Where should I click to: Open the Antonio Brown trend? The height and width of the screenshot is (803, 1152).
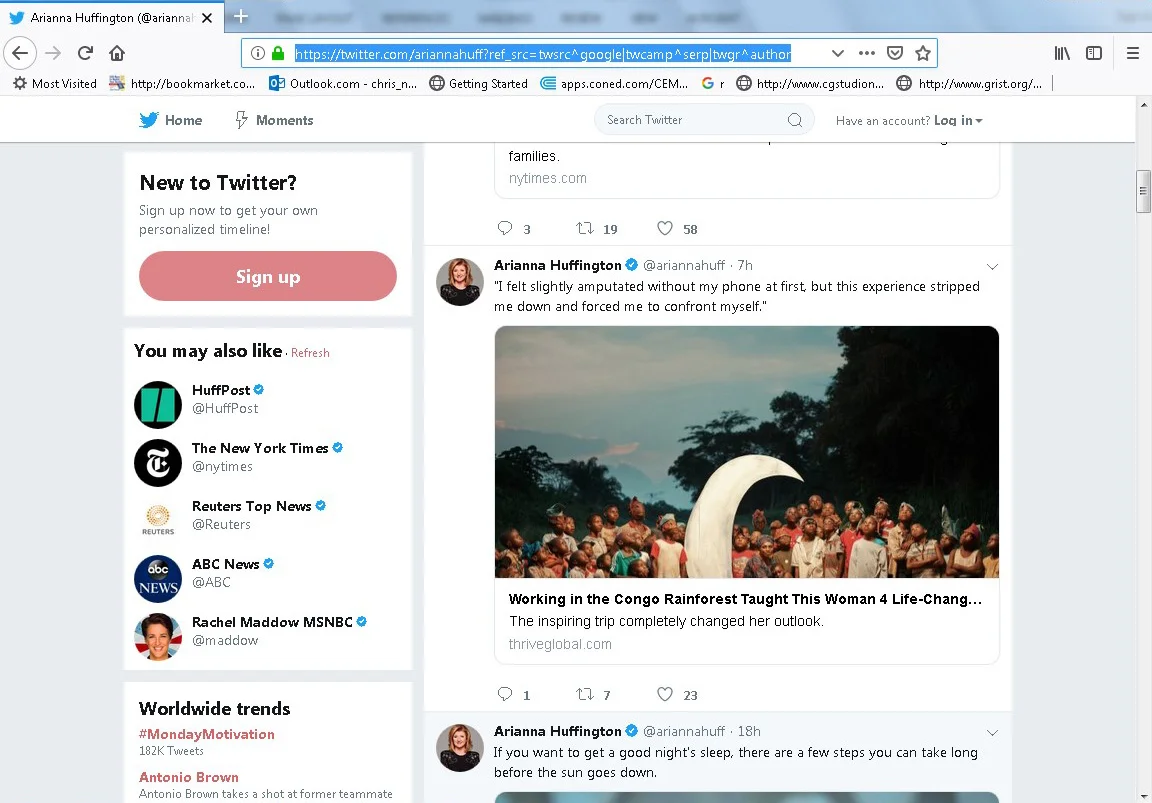(x=189, y=777)
